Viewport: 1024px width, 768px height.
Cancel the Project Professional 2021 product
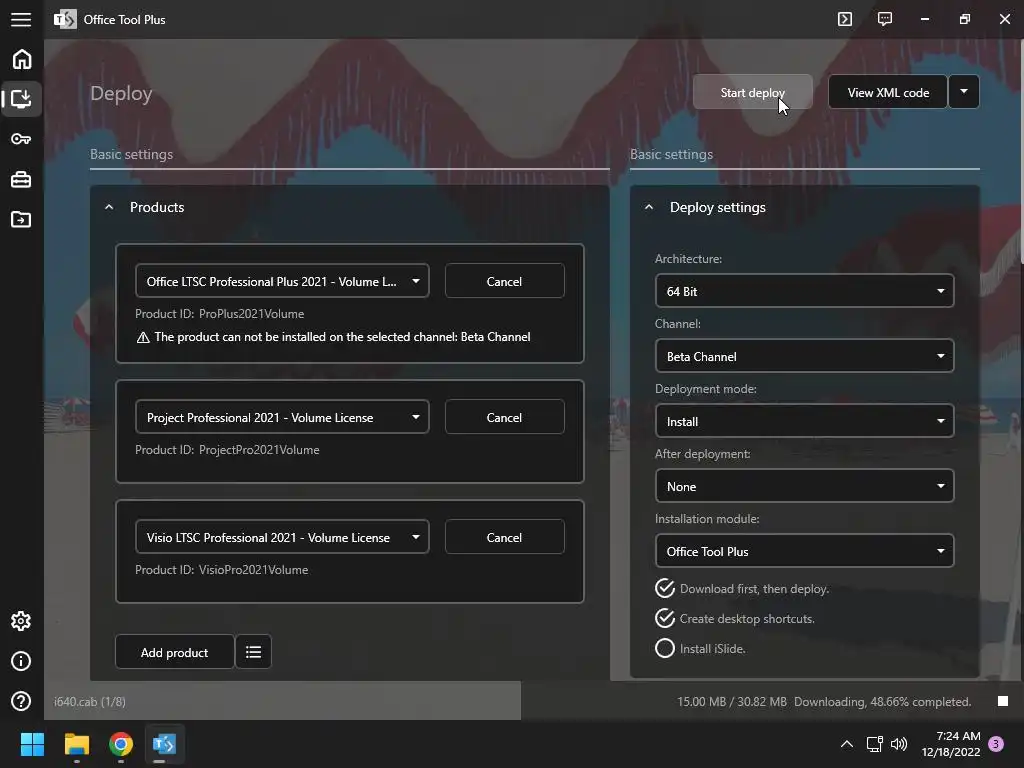[x=504, y=417]
